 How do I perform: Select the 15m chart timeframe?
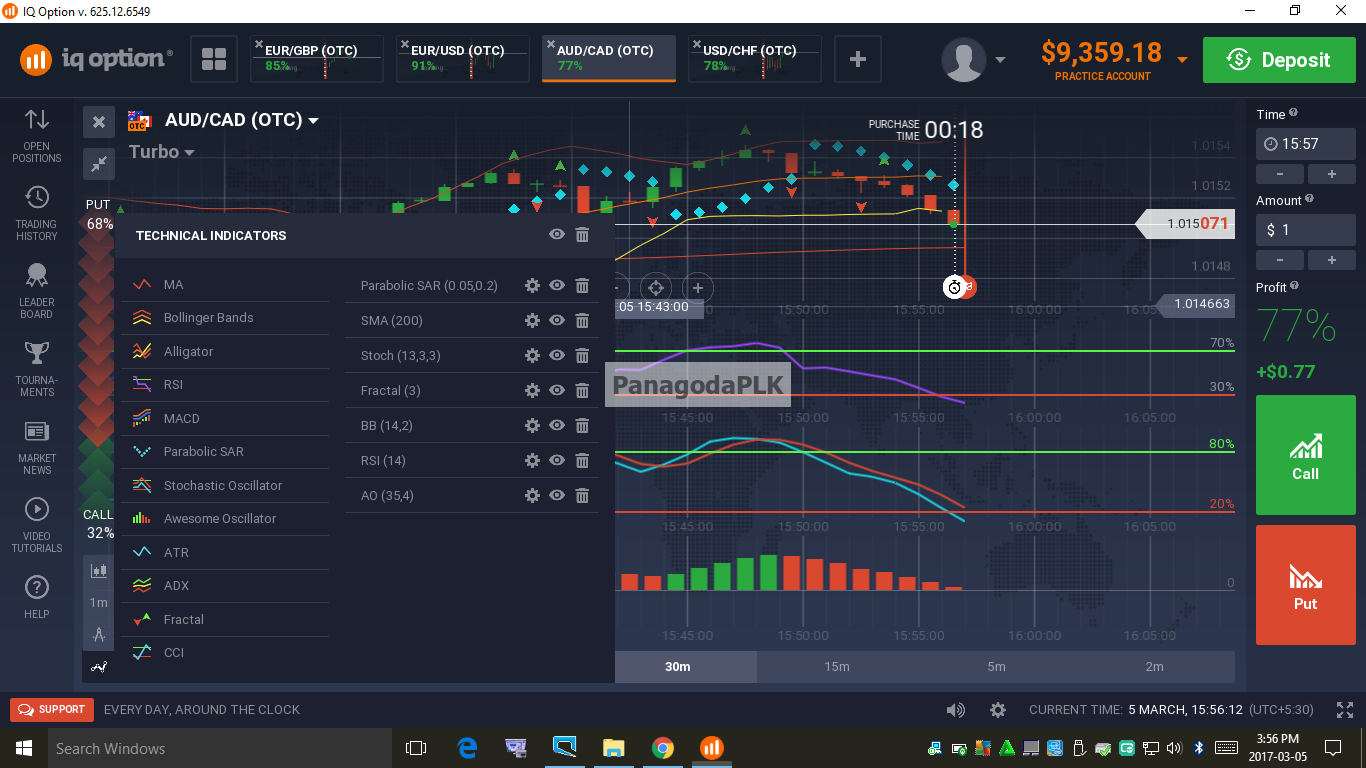(837, 667)
